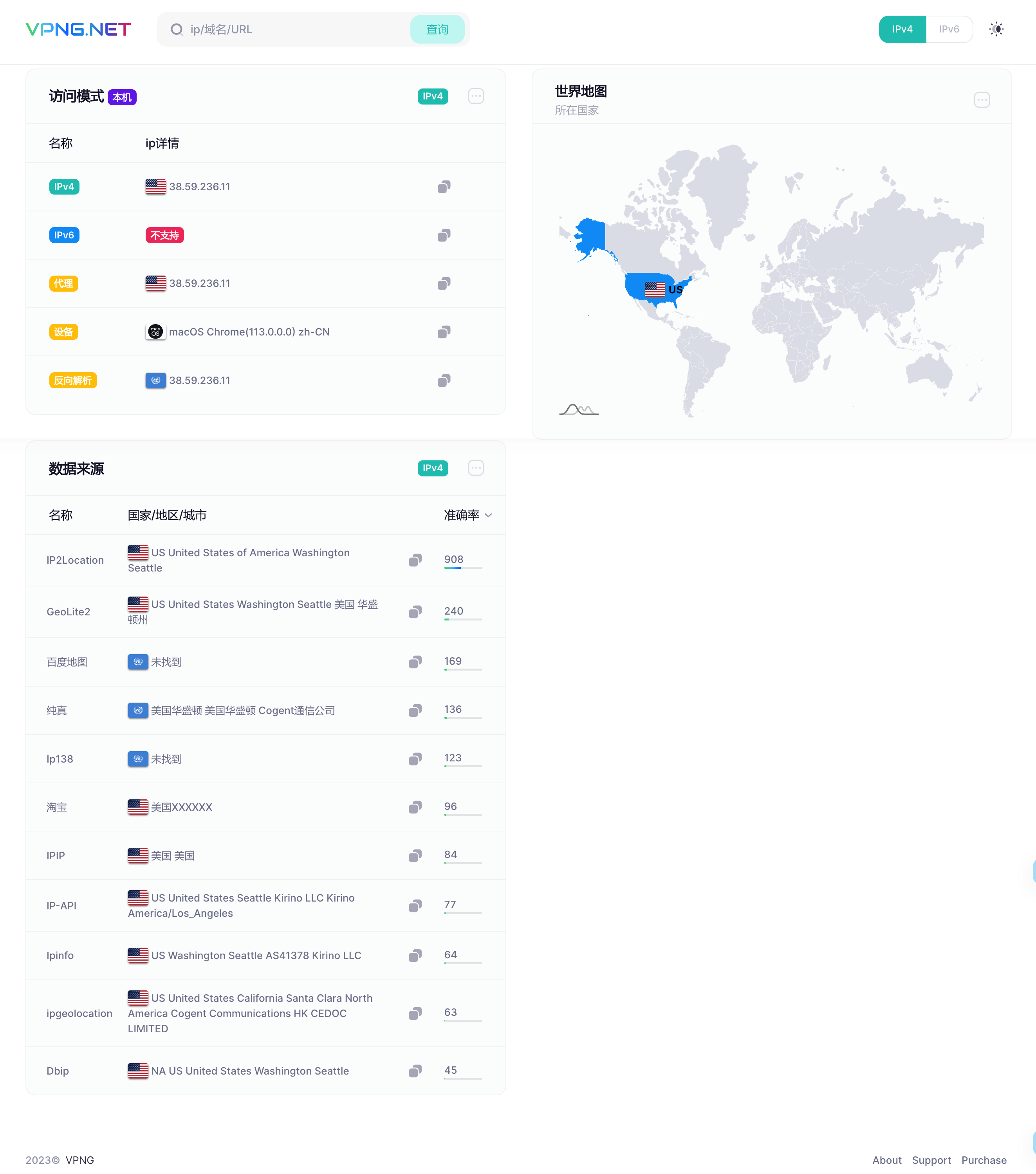Click the chart icon below the world map

[x=579, y=409]
